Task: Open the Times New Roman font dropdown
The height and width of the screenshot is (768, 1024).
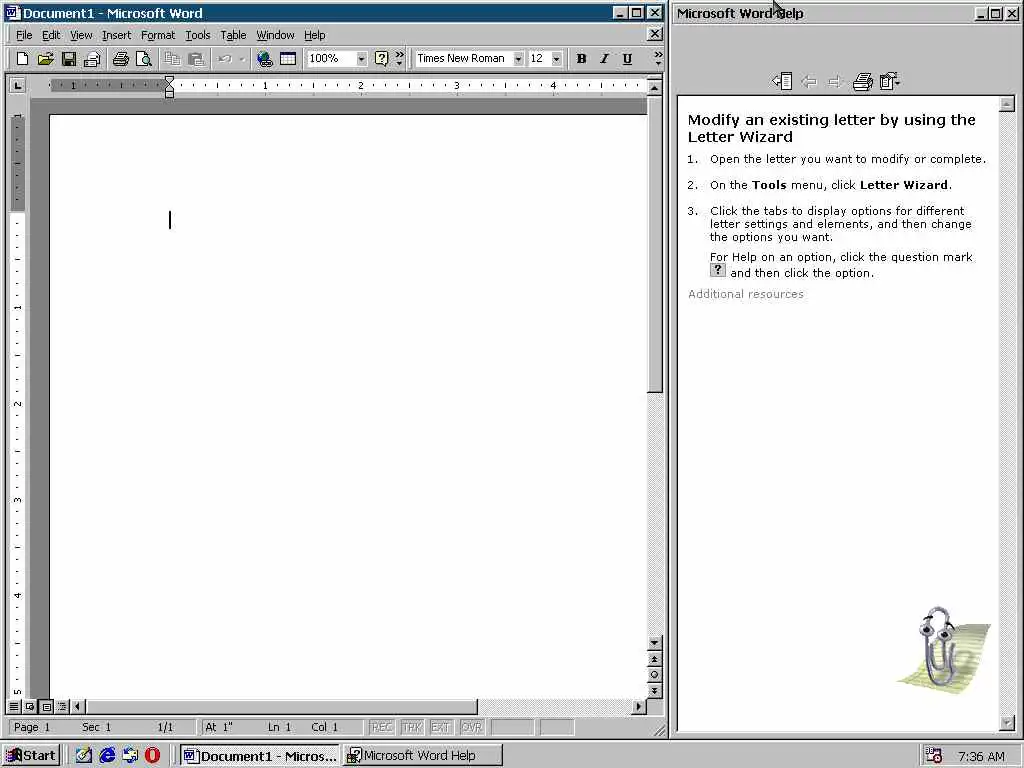Action: 518,59
